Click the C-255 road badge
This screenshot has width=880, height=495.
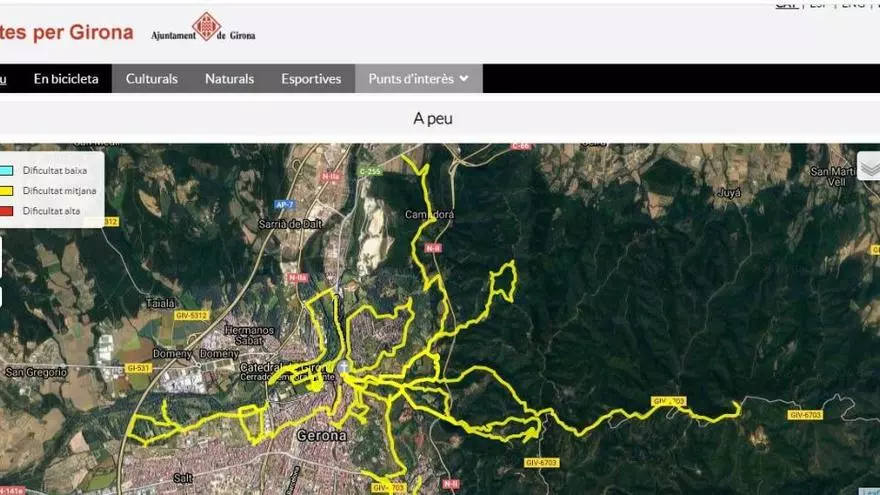click(x=370, y=171)
